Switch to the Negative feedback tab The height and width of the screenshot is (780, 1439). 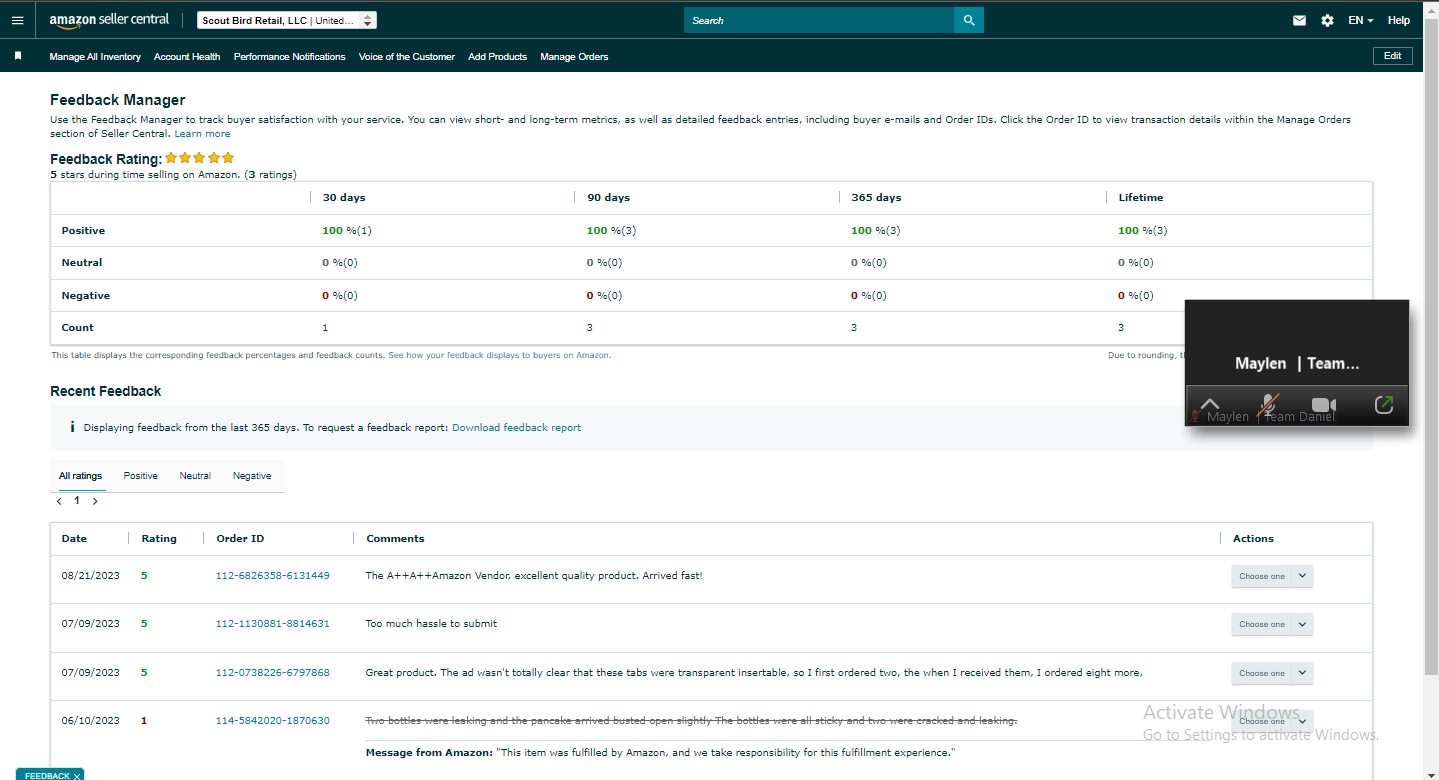[252, 476]
